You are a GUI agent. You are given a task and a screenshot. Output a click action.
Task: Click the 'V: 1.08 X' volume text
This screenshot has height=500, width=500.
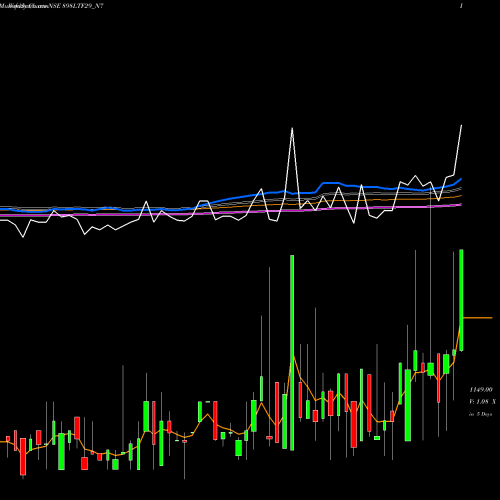click(x=482, y=402)
